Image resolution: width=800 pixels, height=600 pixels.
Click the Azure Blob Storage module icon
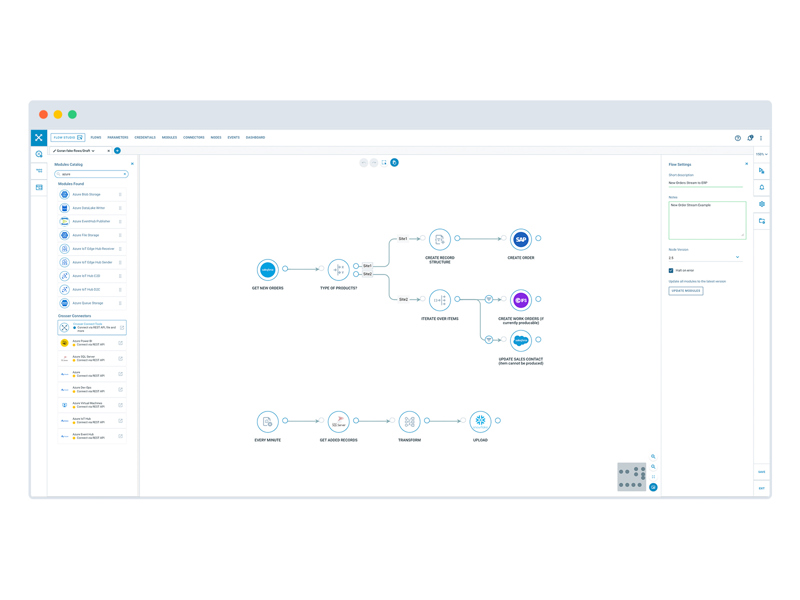pyautogui.click(x=65, y=195)
